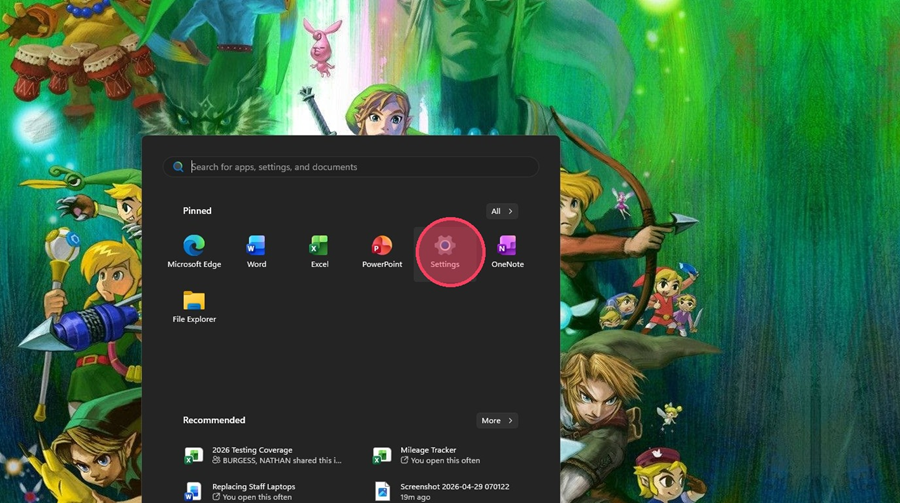The width and height of the screenshot is (900, 503).
Task: Click the "Mileage Tracker" title text
Action: (x=428, y=450)
